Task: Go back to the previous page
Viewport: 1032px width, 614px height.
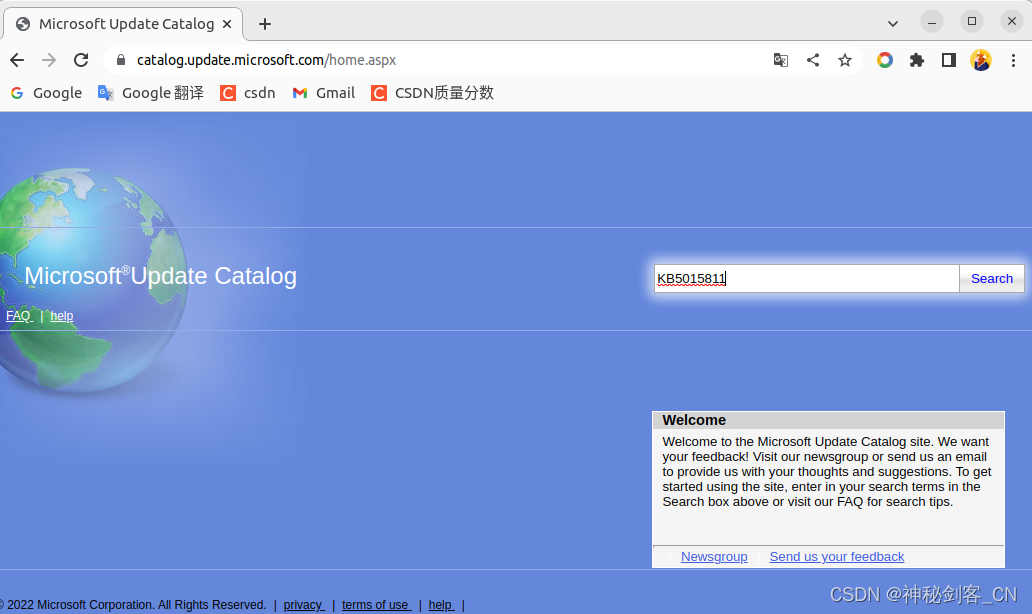Action: [17, 60]
